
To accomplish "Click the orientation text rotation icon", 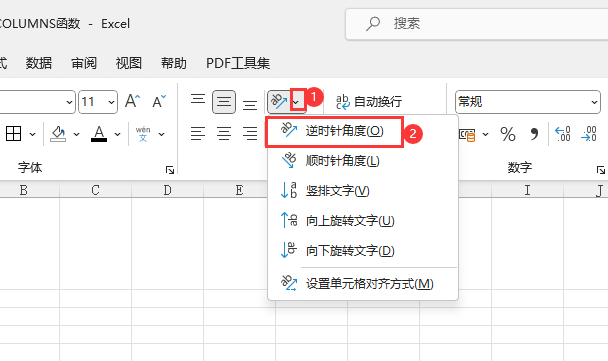I will [279, 102].
